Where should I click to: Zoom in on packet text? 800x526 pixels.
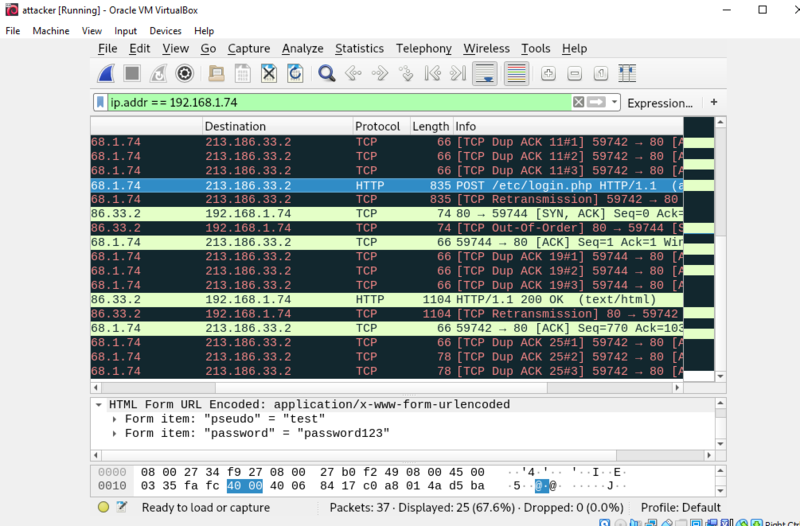tap(548, 73)
